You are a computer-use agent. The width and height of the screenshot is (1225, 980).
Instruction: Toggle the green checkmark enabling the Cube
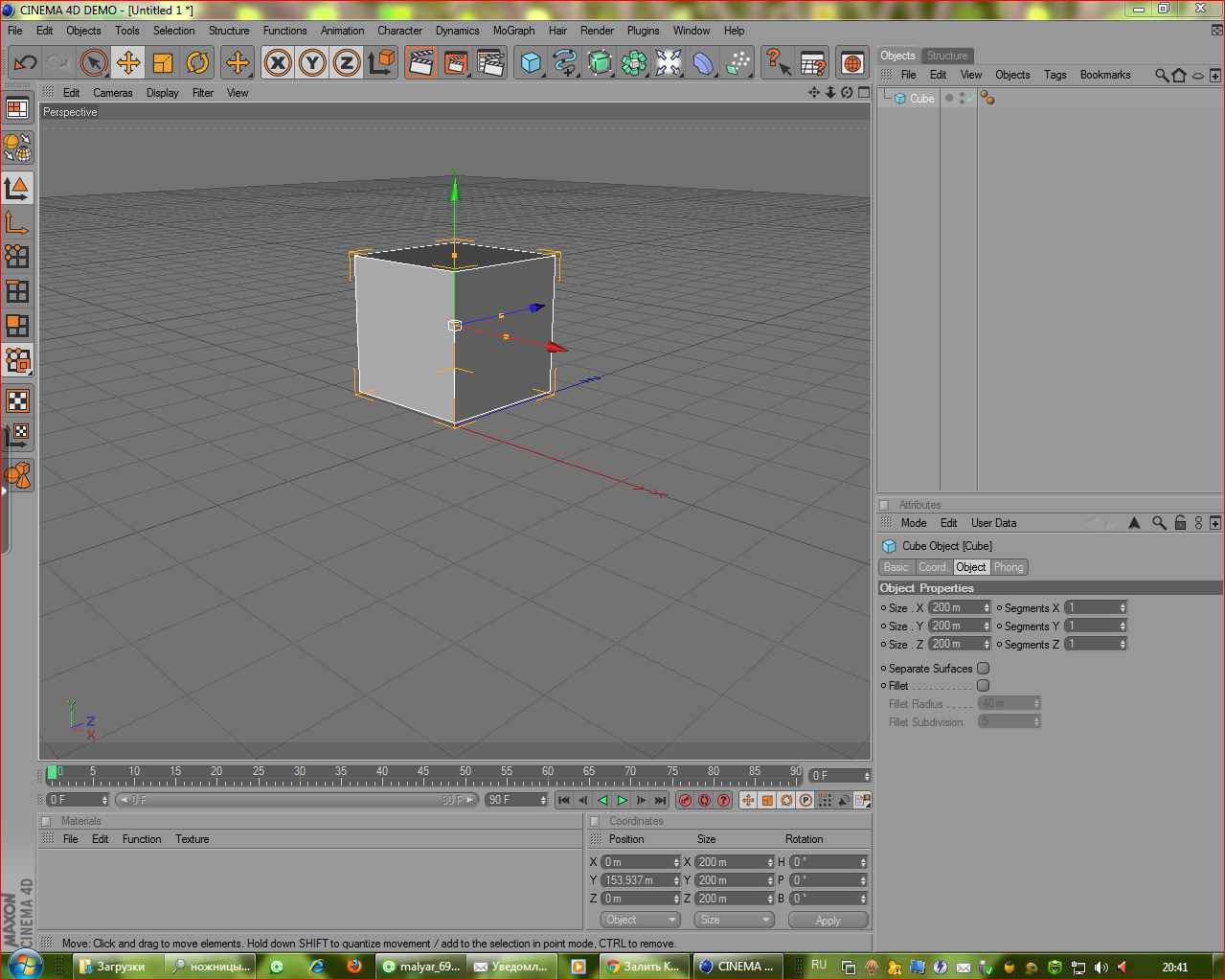pyautogui.click(x=969, y=98)
